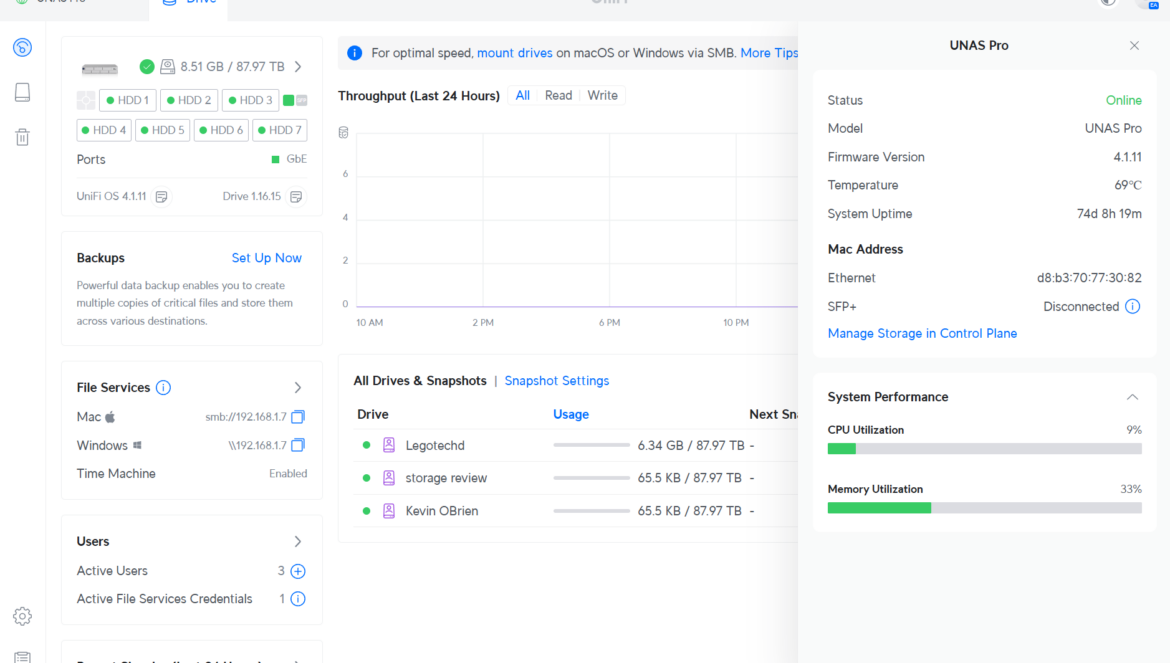The width and height of the screenshot is (1170, 663).
Task: Click the info icon in the SMB tip banner
Action: point(354,53)
